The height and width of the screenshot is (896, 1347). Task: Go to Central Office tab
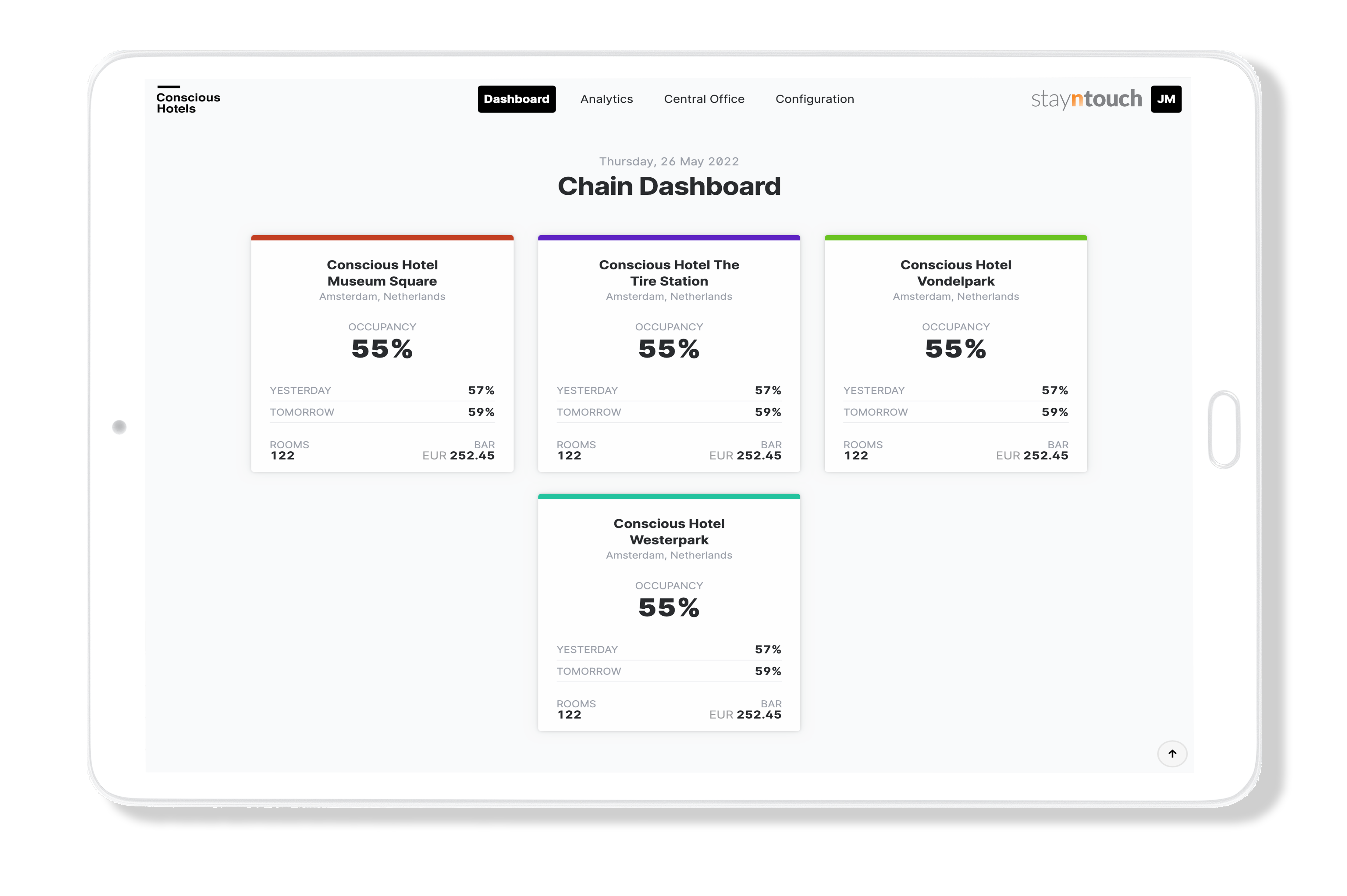point(704,99)
